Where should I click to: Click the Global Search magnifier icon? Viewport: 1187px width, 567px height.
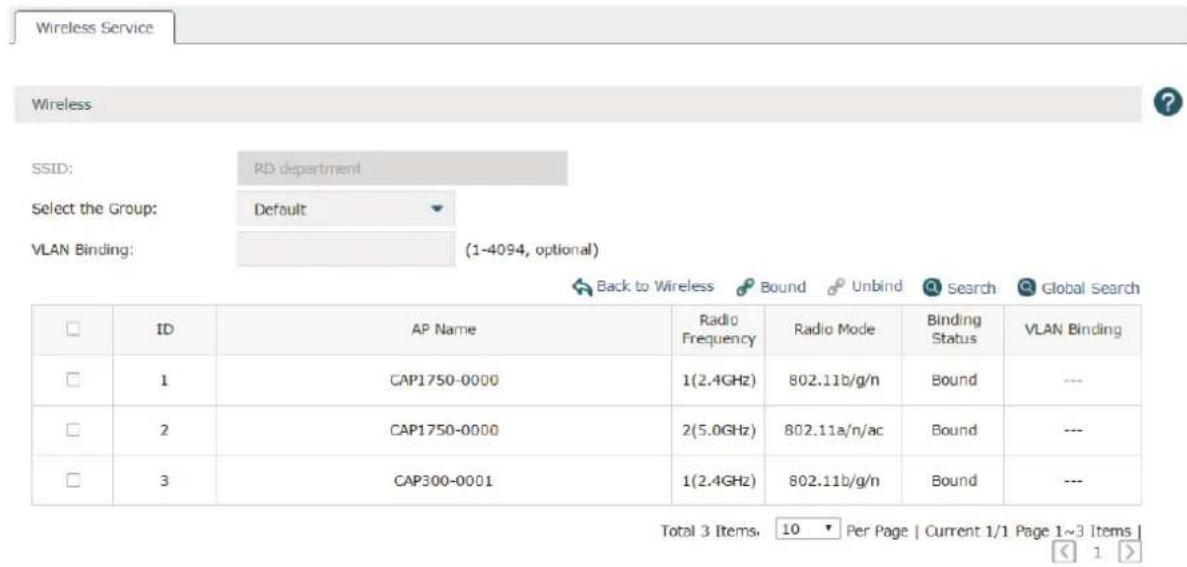tap(1026, 288)
